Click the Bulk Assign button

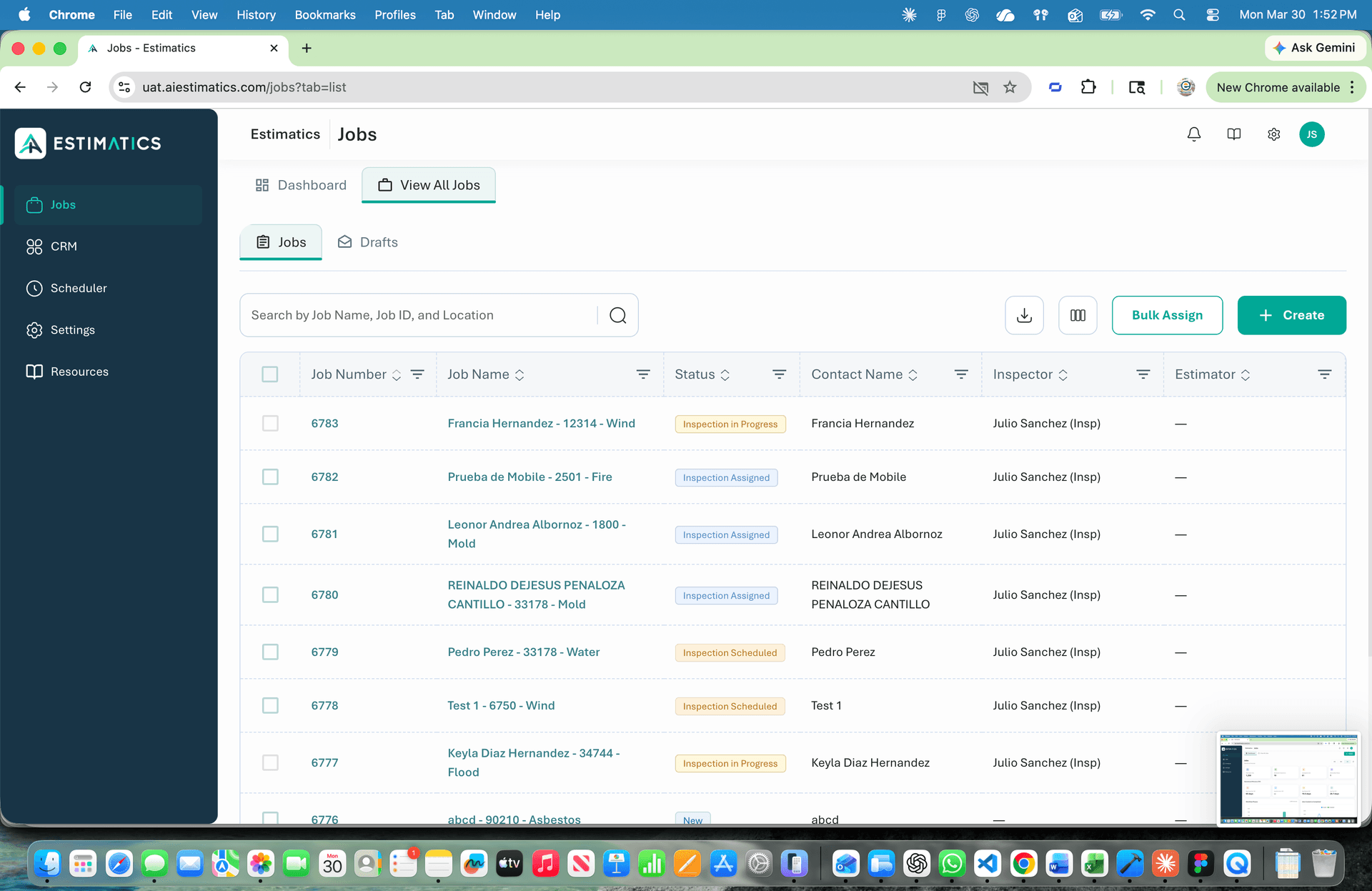click(1167, 315)
